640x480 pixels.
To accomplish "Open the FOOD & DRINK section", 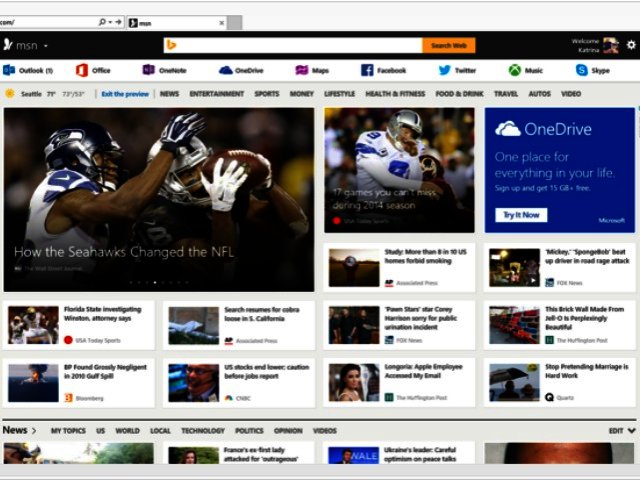I will pos(459,94).
